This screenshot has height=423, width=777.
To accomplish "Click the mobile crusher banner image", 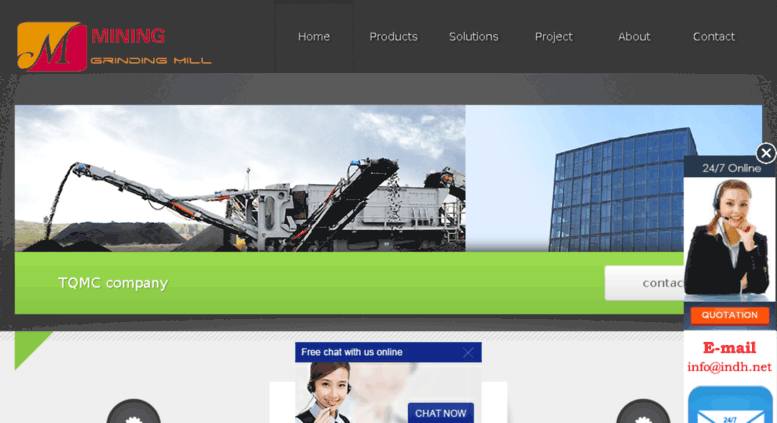I will [240, 178].
